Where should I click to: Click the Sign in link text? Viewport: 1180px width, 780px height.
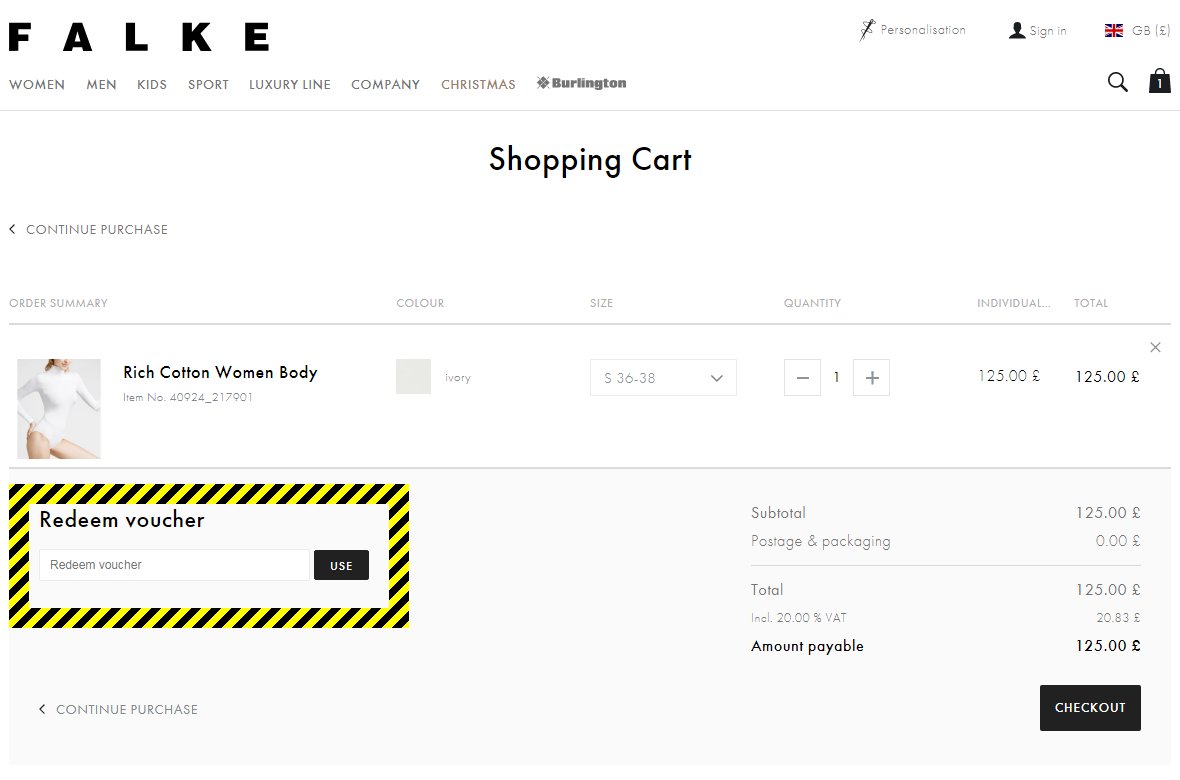1048,31
